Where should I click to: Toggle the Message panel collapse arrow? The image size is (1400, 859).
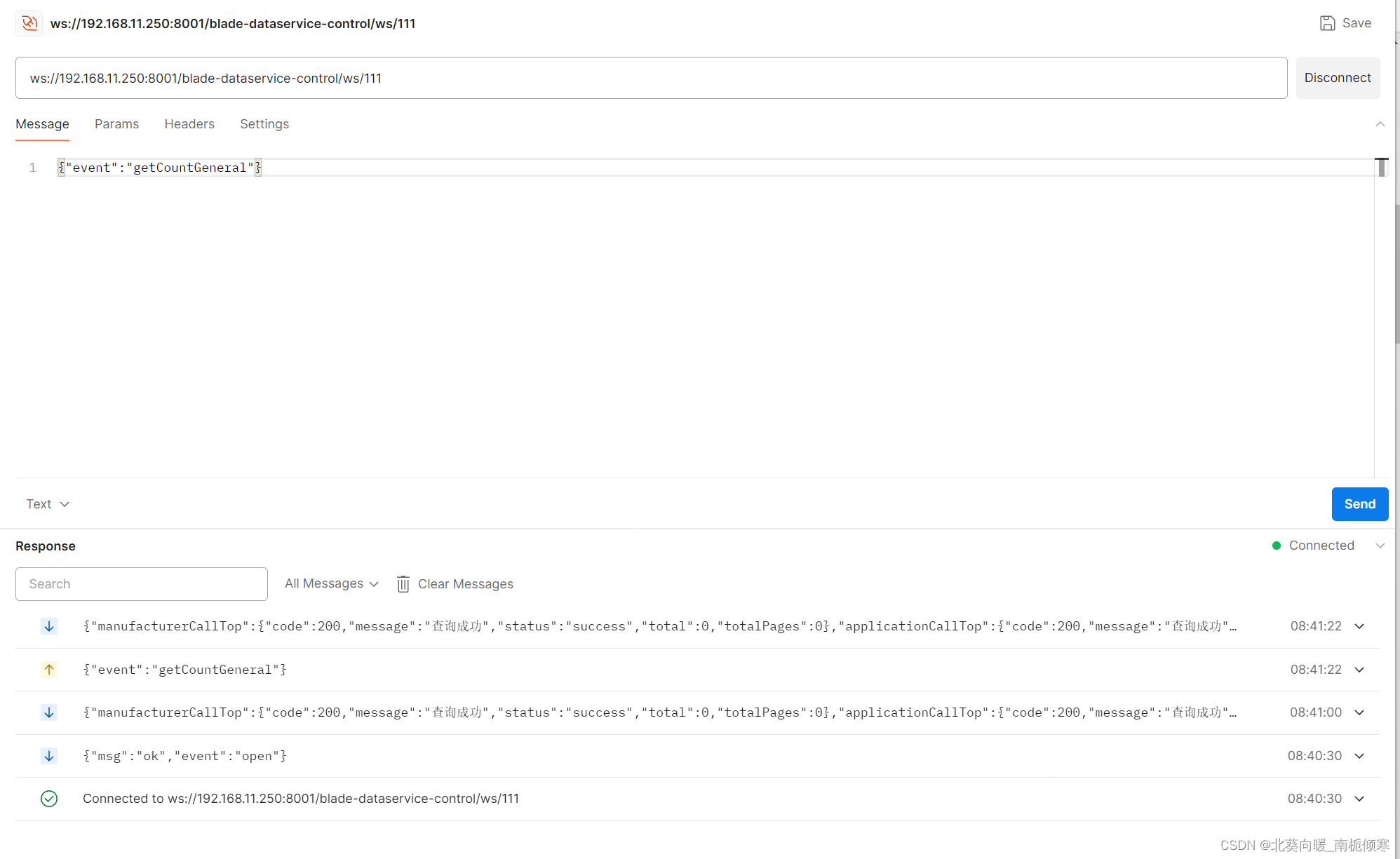(1380, 124)
